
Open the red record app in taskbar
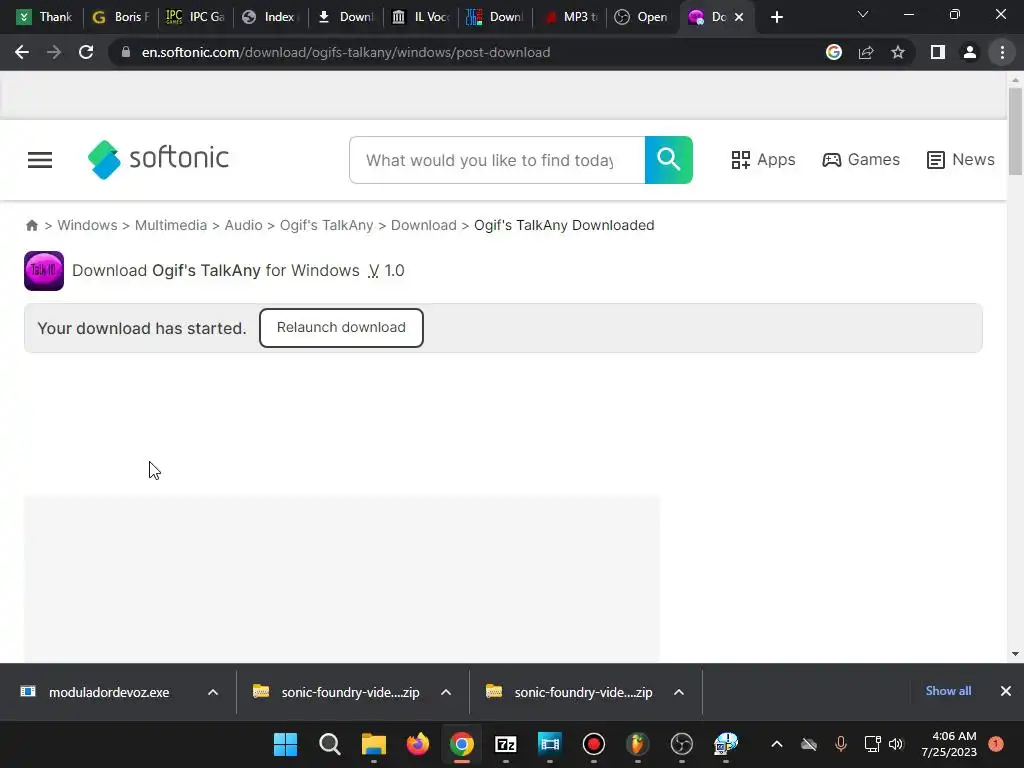pyautogui.click(x=594, y=744)
